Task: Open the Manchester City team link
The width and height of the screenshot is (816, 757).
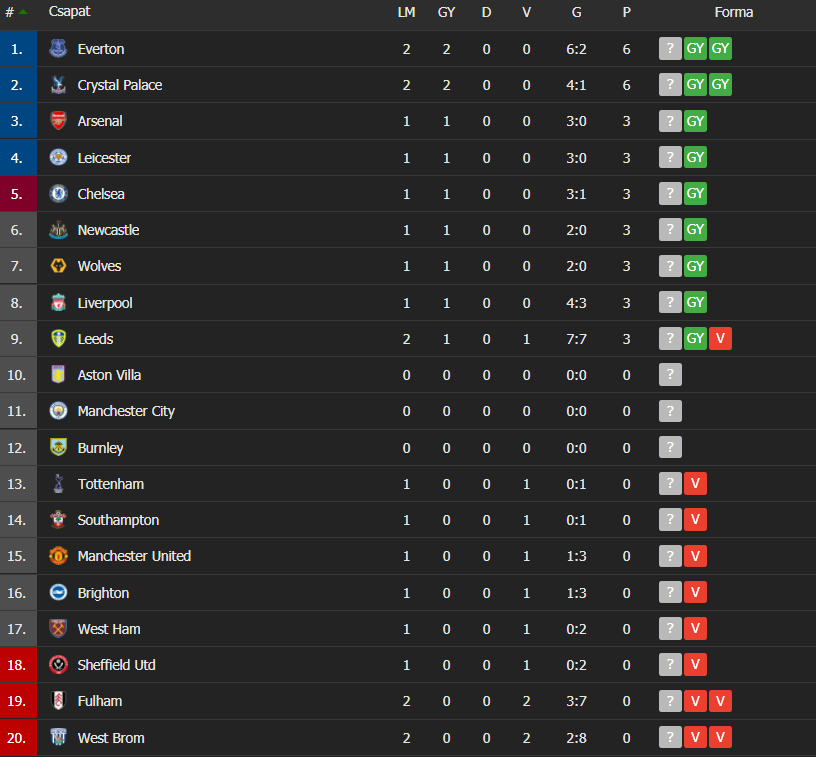Action: pyautogui.click(x=126, y=411)
